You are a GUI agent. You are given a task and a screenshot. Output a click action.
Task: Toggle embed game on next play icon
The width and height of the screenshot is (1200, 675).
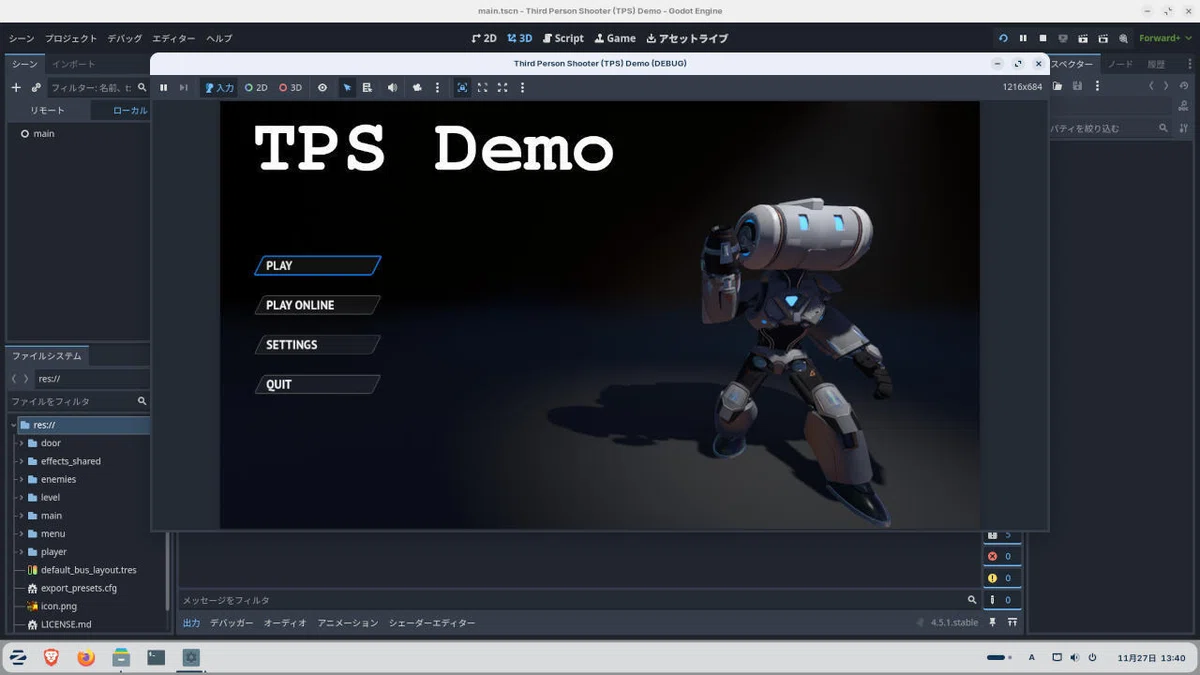462,88
